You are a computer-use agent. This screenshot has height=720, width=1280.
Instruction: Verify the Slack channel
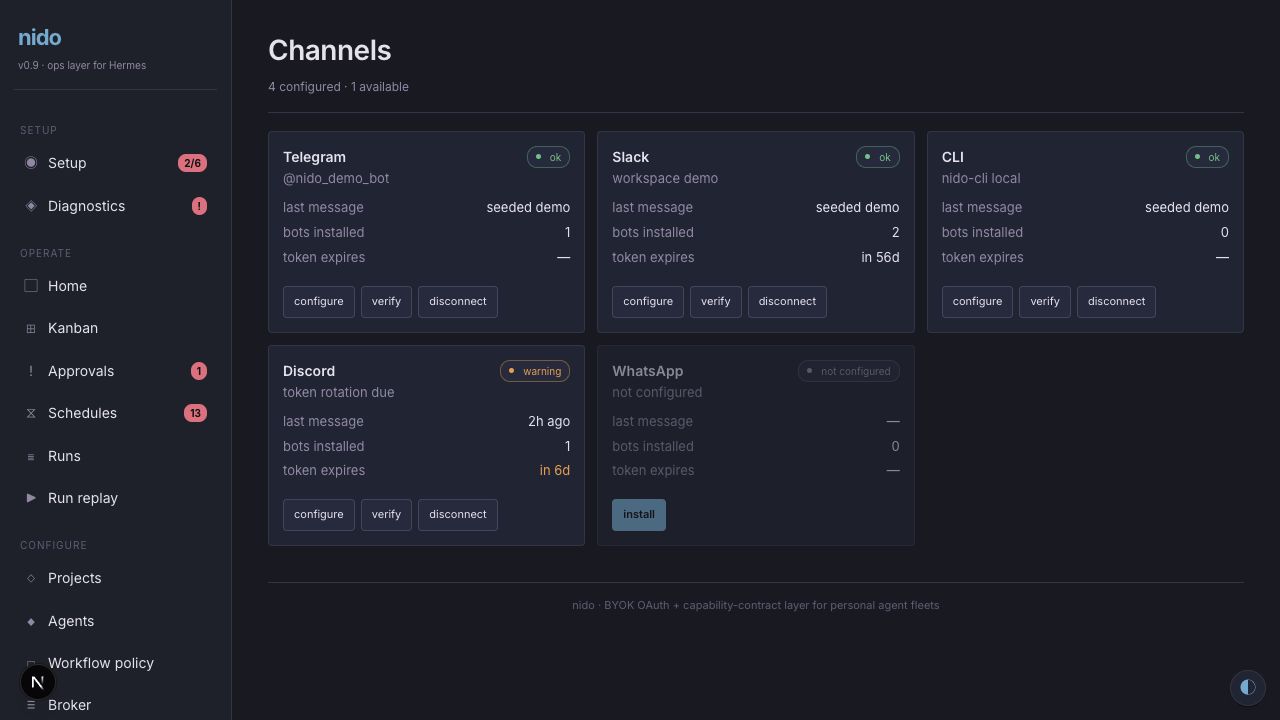click(716, 301)
